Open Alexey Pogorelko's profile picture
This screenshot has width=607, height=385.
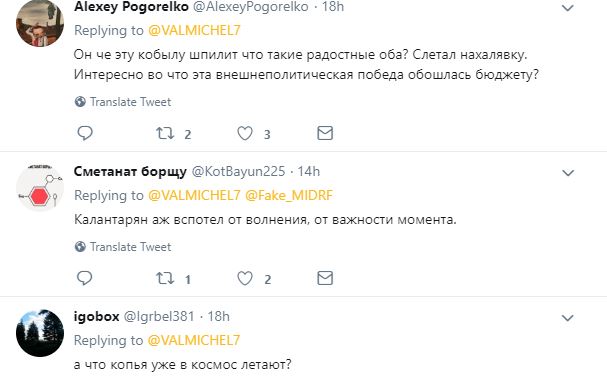(40, 22)
